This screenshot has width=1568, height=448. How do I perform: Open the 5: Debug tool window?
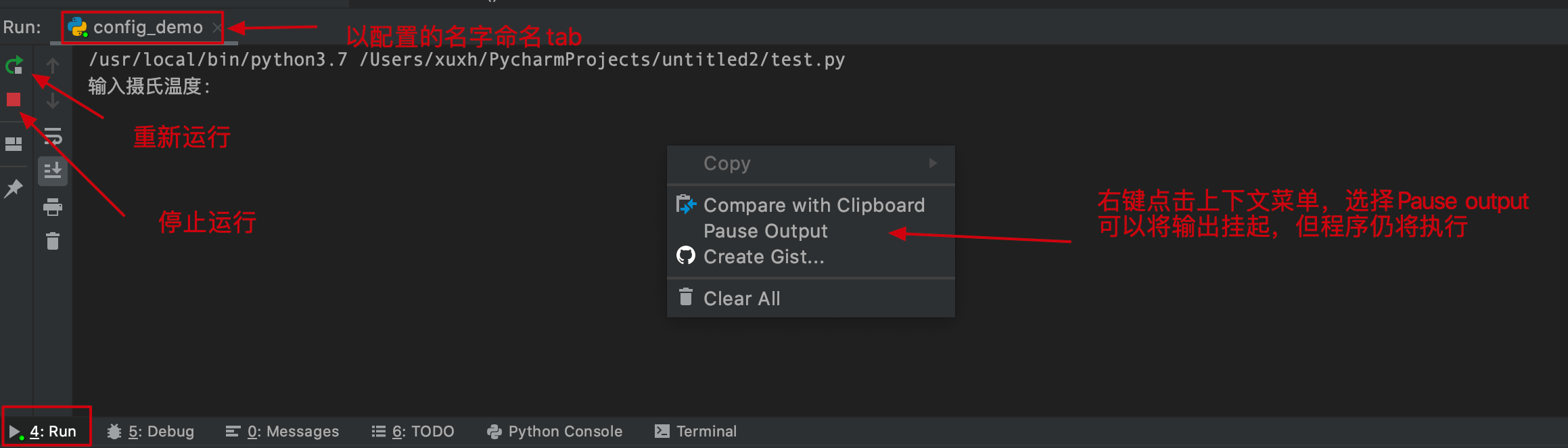151,431
